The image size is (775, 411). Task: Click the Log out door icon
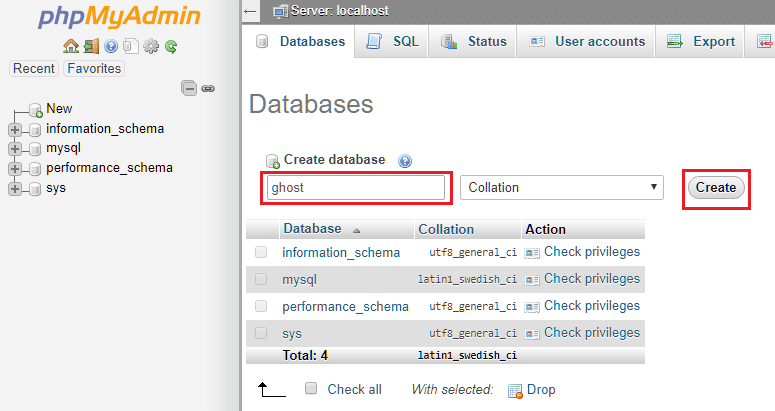91,46
